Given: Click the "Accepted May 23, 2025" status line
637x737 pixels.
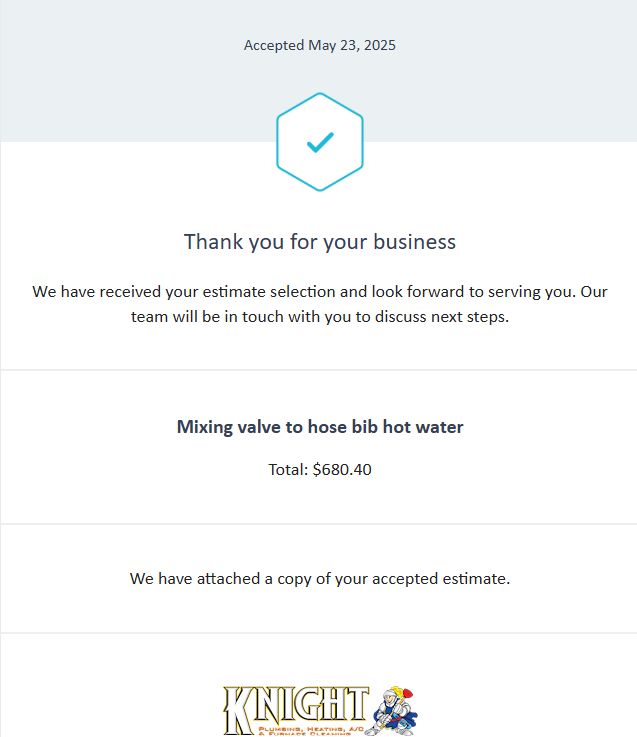Looking at the screenshot, I should (x=319, y=45).
